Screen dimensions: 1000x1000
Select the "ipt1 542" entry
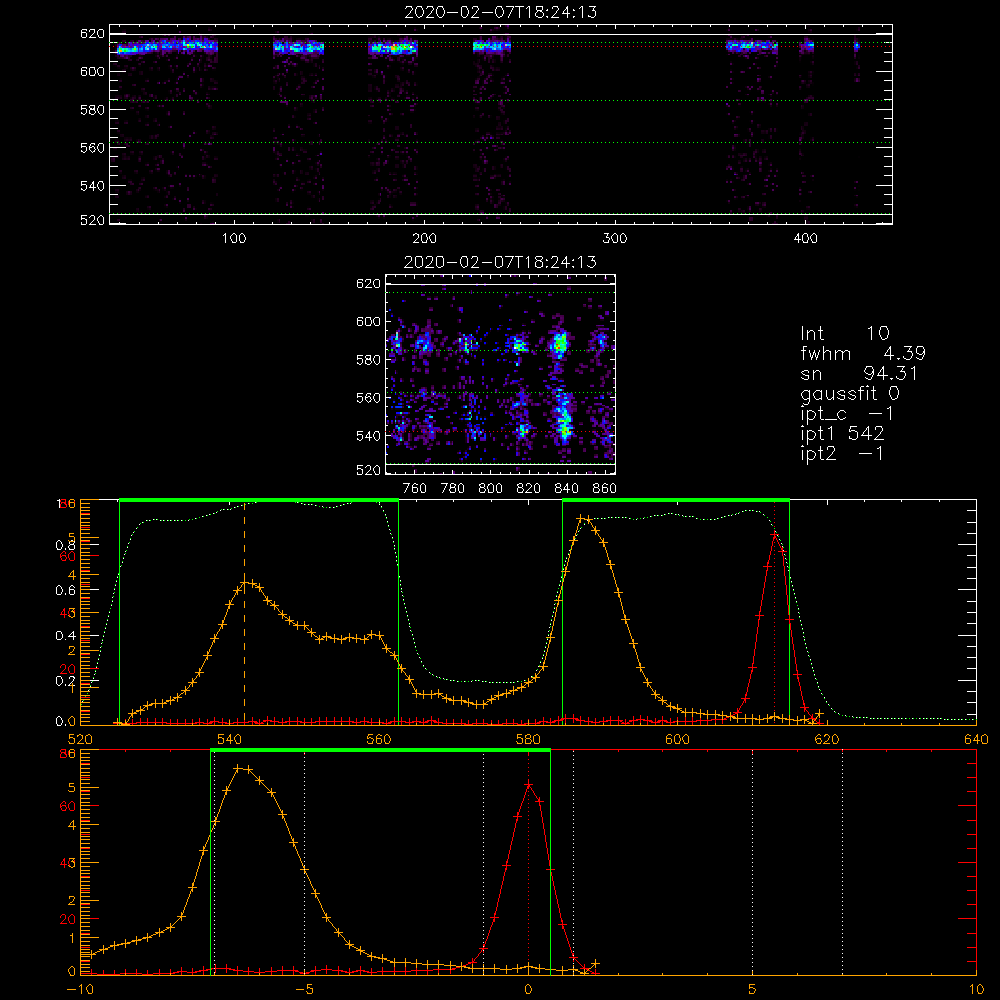842,434
